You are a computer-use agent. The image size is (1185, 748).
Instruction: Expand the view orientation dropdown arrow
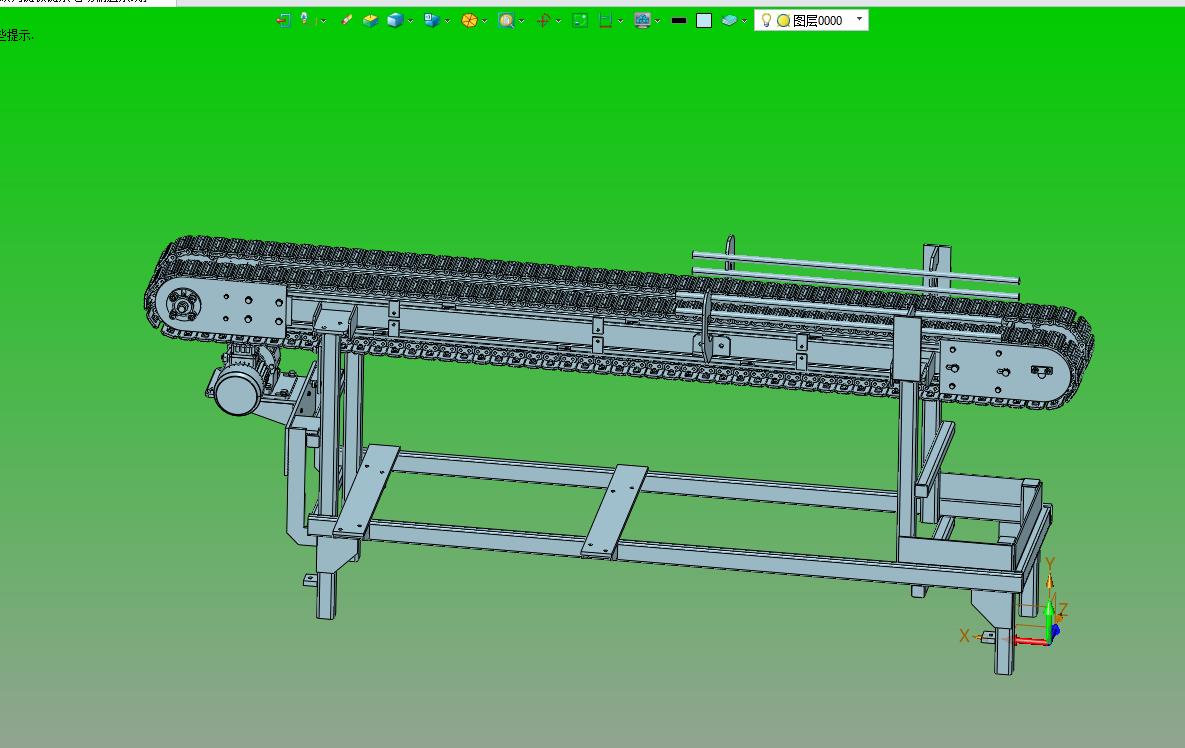click(447, 21)
